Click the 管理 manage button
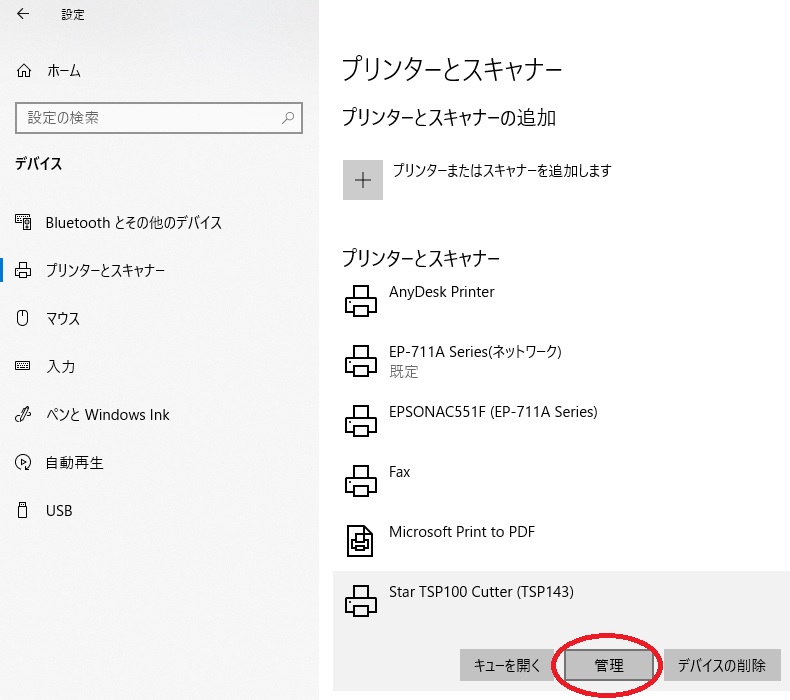The height and width of the screenshot is (700, 790). (x=609, y=665)
